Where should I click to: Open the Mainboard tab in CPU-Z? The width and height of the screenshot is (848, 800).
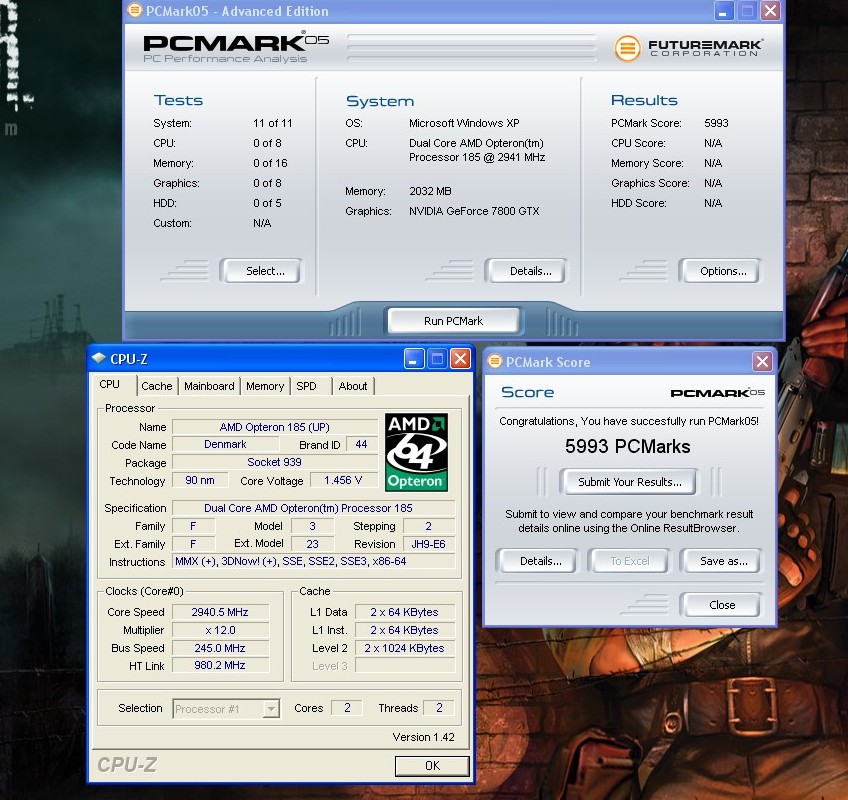pyautogui.click(x=209, y=386)
